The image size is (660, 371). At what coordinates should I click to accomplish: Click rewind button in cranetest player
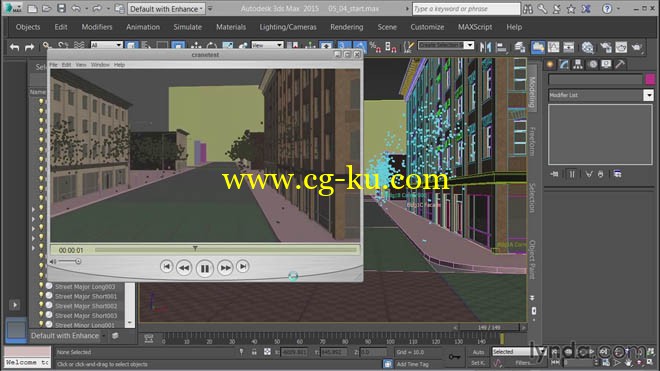click(x=184, y=268)
